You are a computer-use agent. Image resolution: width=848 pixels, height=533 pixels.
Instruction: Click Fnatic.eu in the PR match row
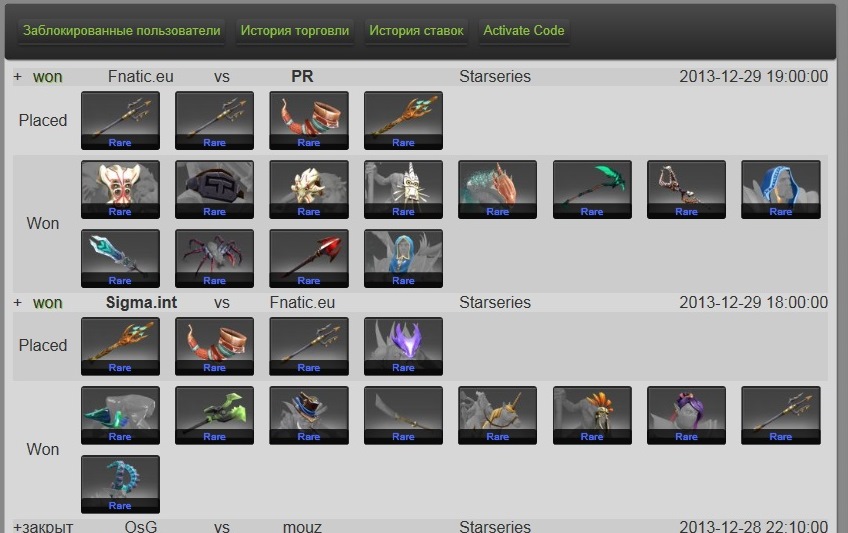tap(141, 77)
